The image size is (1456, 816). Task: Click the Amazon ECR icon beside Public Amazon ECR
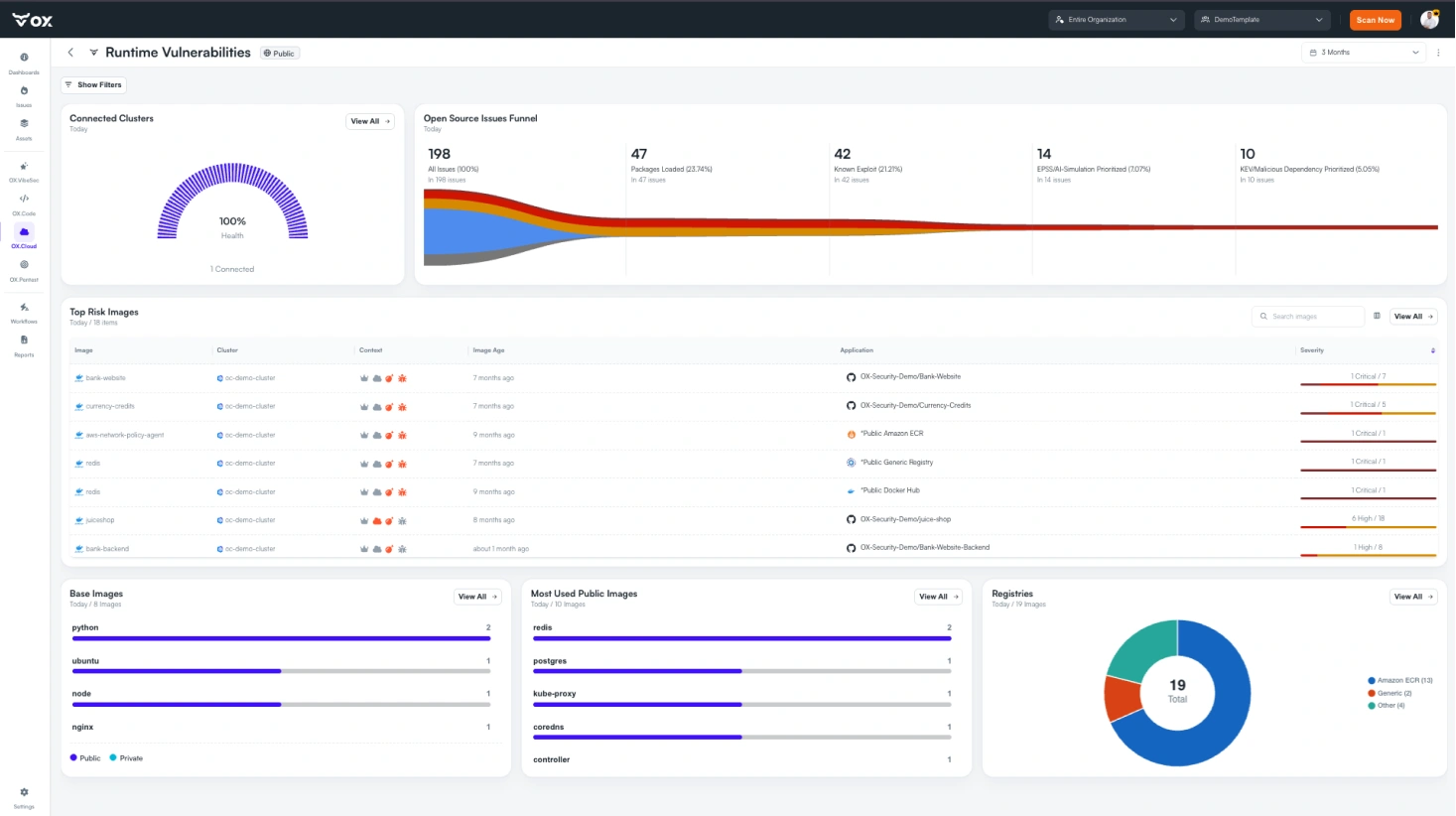[x=851, y=434]
